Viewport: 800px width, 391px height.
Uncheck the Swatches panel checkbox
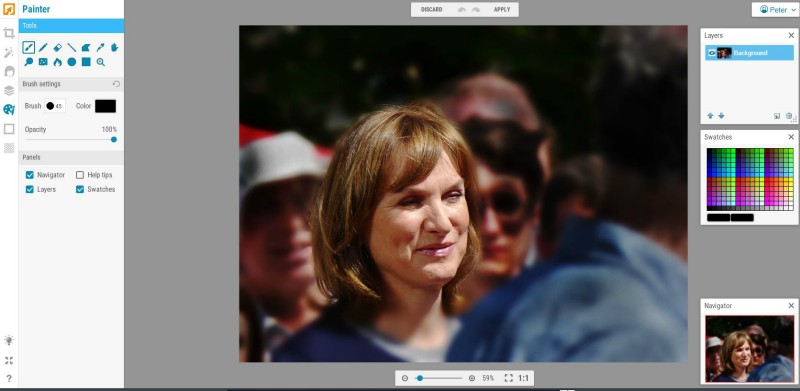pyautogui.click(x=80, y=189)
